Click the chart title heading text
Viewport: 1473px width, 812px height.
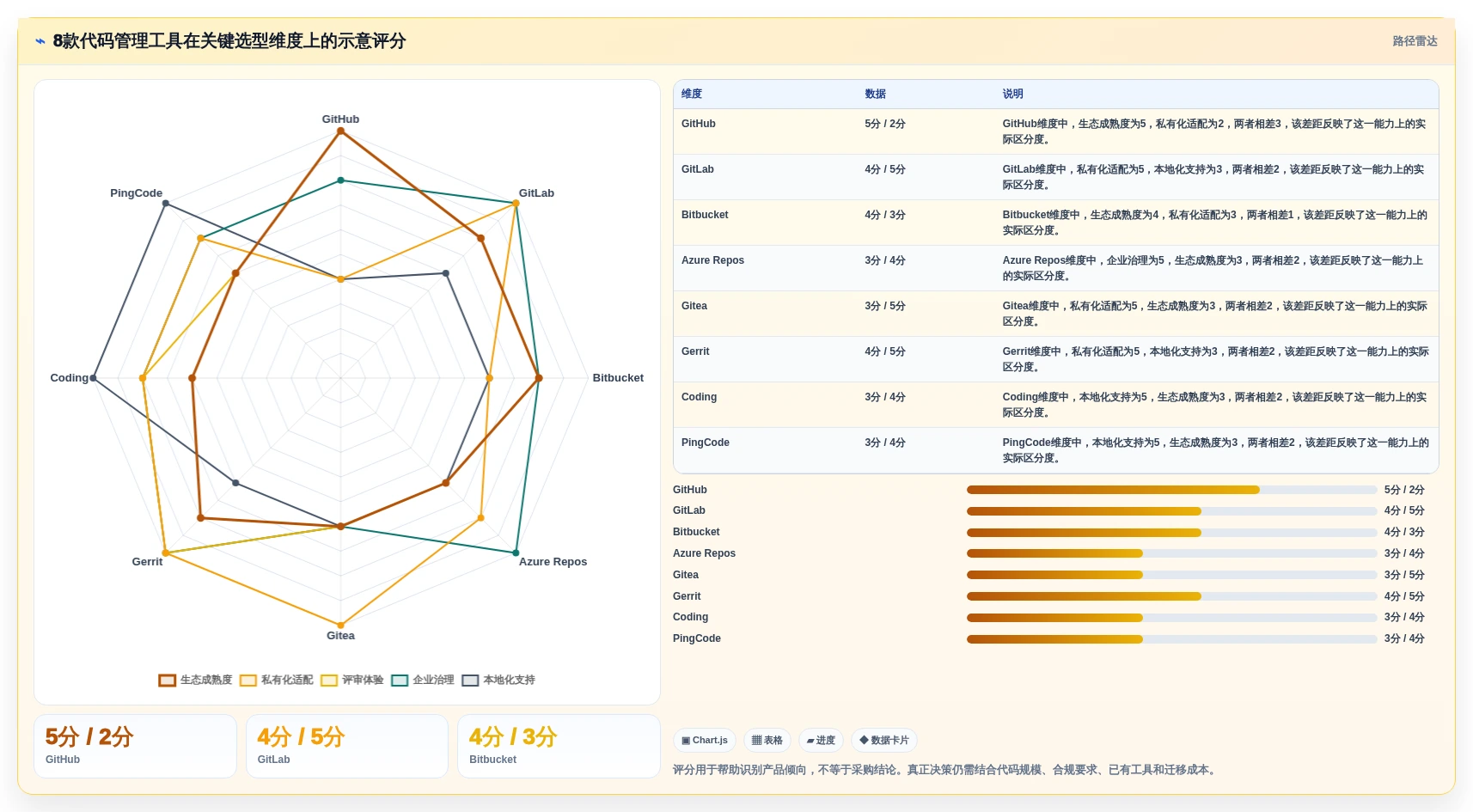229,41
